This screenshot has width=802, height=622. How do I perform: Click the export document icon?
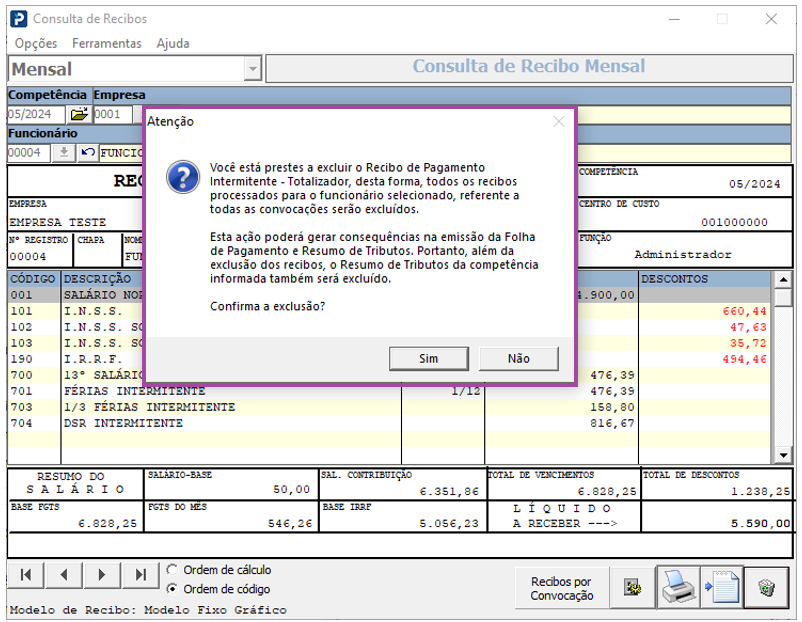tap(722, 588)
